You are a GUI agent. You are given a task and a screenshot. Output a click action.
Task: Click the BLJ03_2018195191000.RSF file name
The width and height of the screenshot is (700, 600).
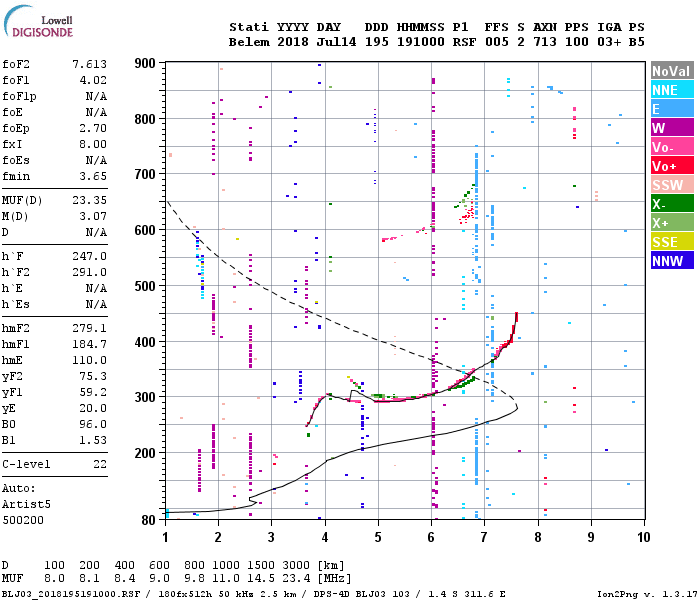tap(71, 594)
